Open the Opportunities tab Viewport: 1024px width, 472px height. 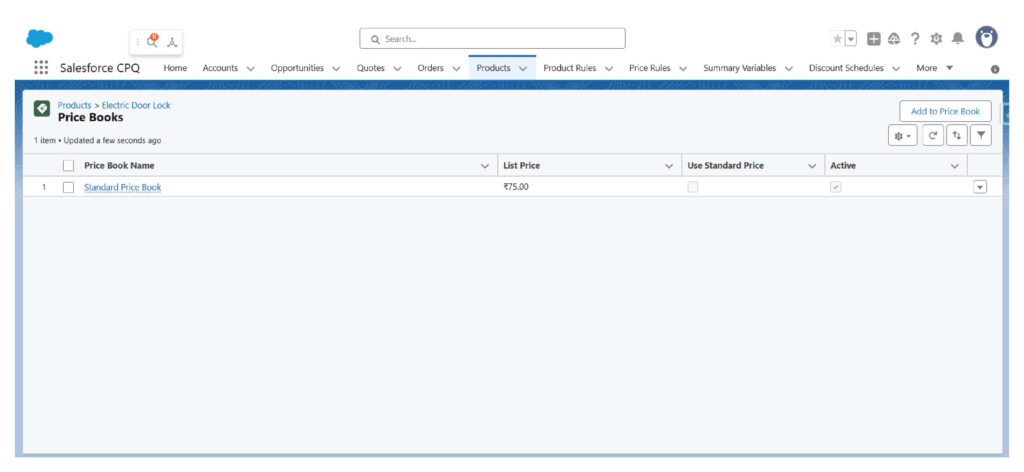click(297, 68)
